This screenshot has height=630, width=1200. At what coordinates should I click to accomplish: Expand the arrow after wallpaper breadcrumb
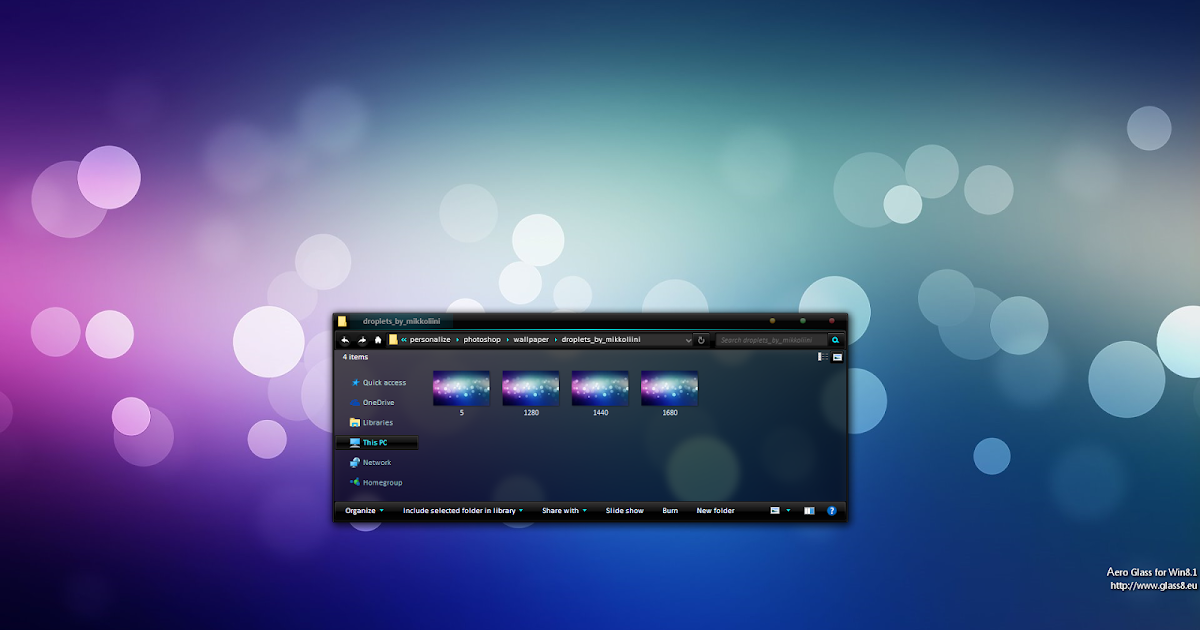pos(555,340)
